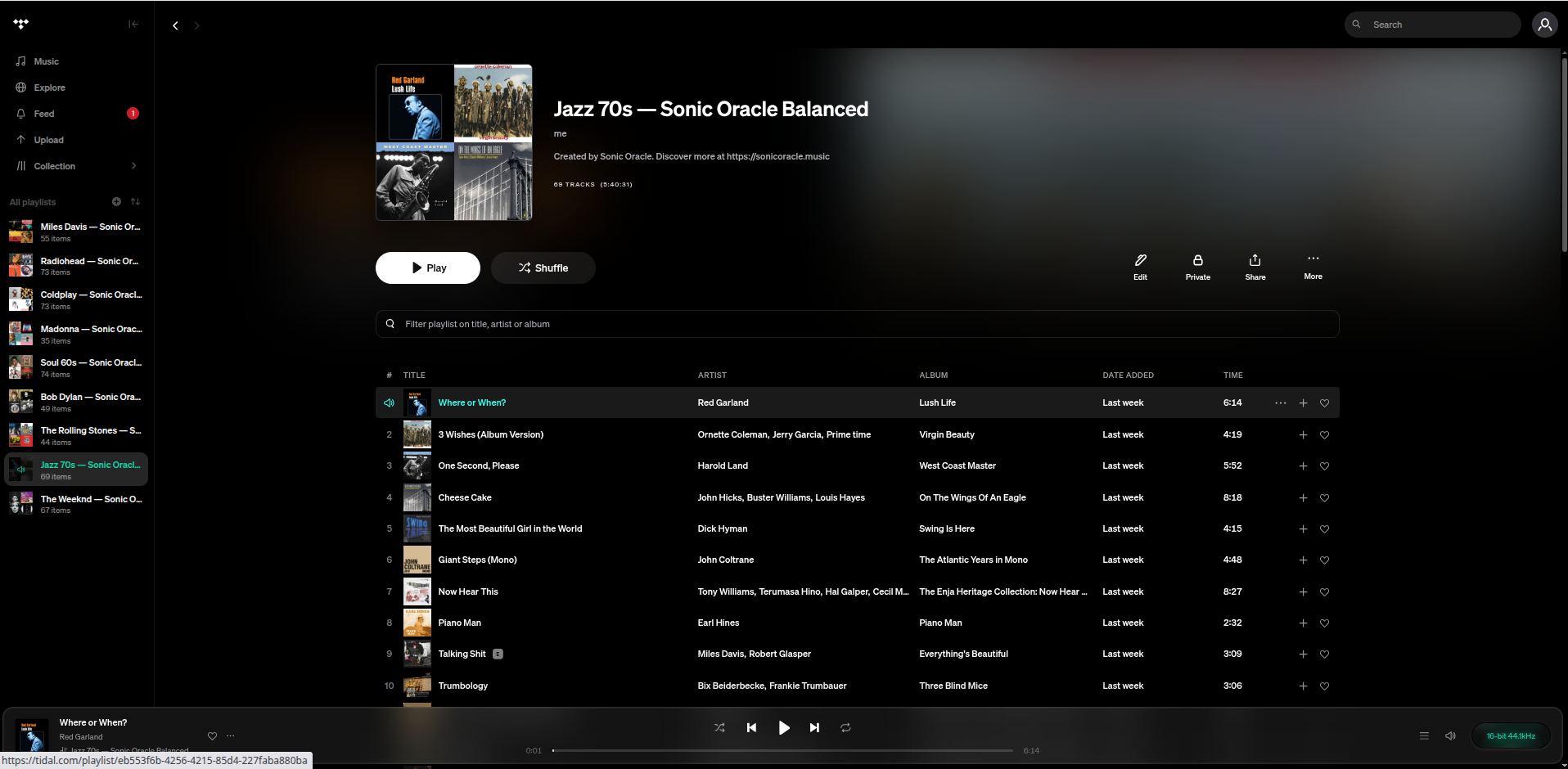The image size is (1568, 769).
Task: Open more options for Where or When?
Action: click(x=1280, y=402)
